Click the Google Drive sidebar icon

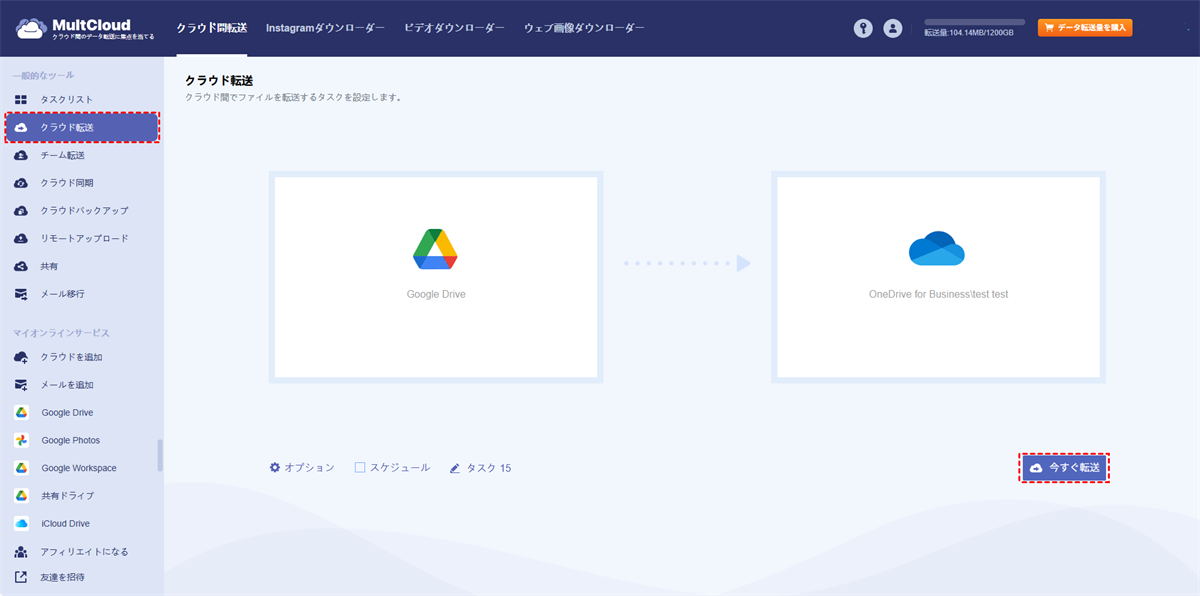21,413
